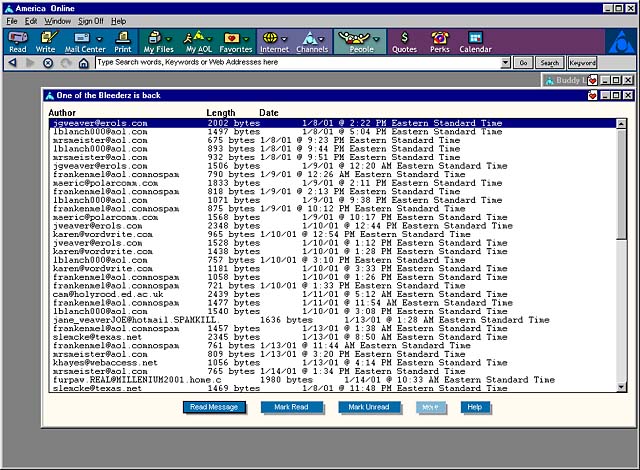The image size is (640, 470).
Task: Click the Quotes dollar icon
Action: 404,42
